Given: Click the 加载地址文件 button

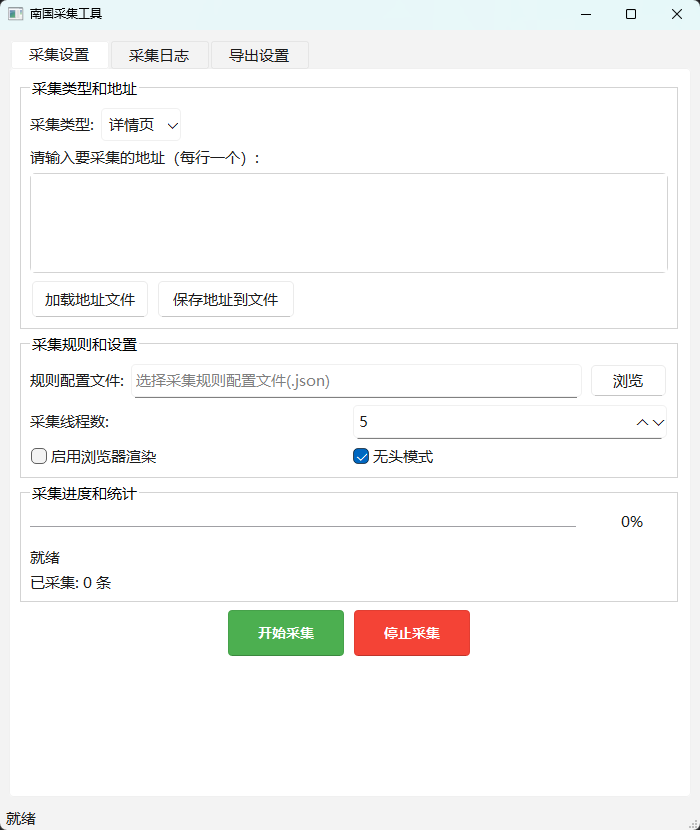Looking at the screenshot, I should [90, 300].
